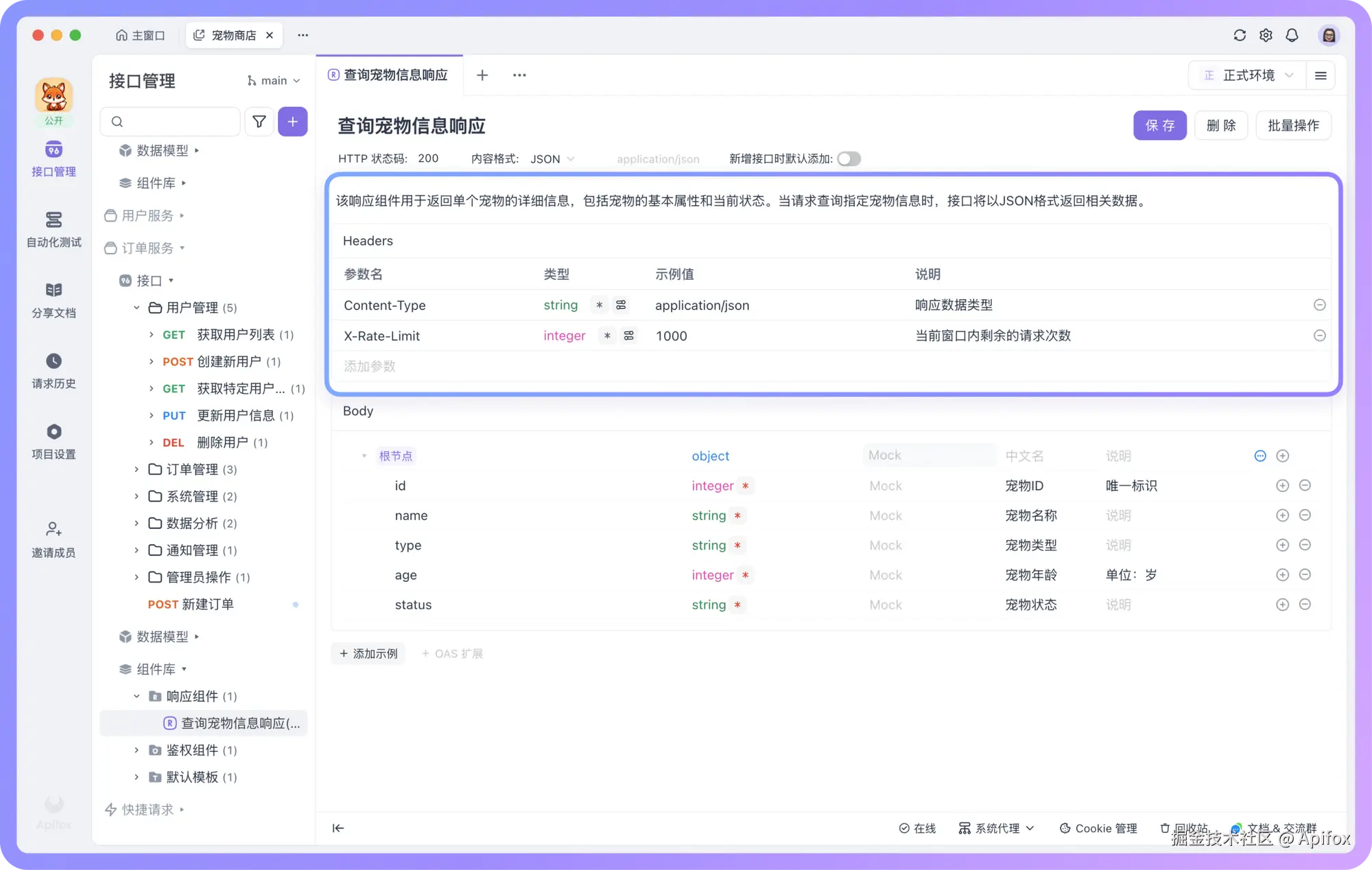The height and width of the screenshot is (870, 1372).
Task: Remove the X-Rate-Limit header via minus icon
Action: tap(1319, 336)
